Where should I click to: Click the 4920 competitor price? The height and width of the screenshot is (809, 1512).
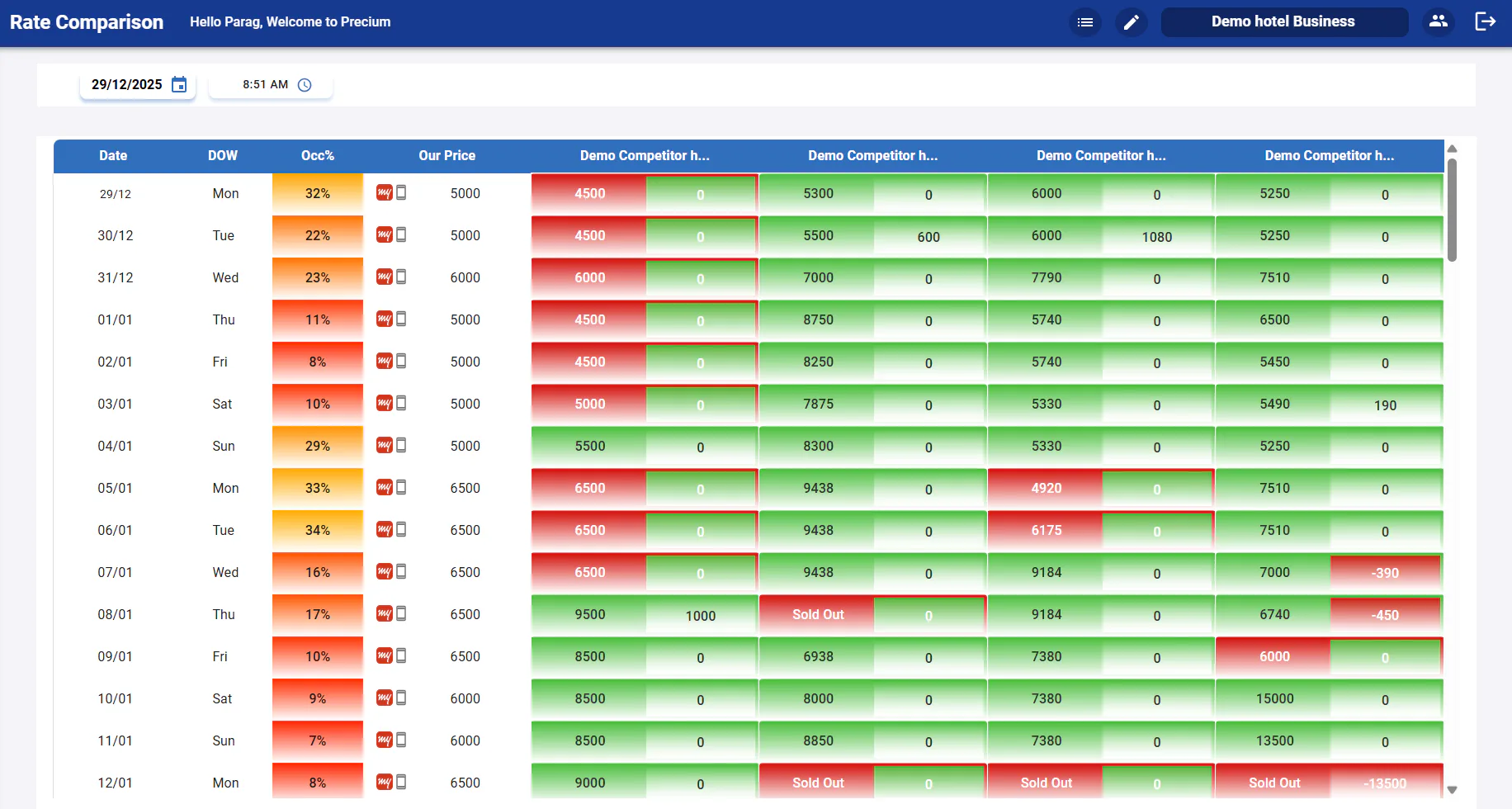(x=1047, y=488)
